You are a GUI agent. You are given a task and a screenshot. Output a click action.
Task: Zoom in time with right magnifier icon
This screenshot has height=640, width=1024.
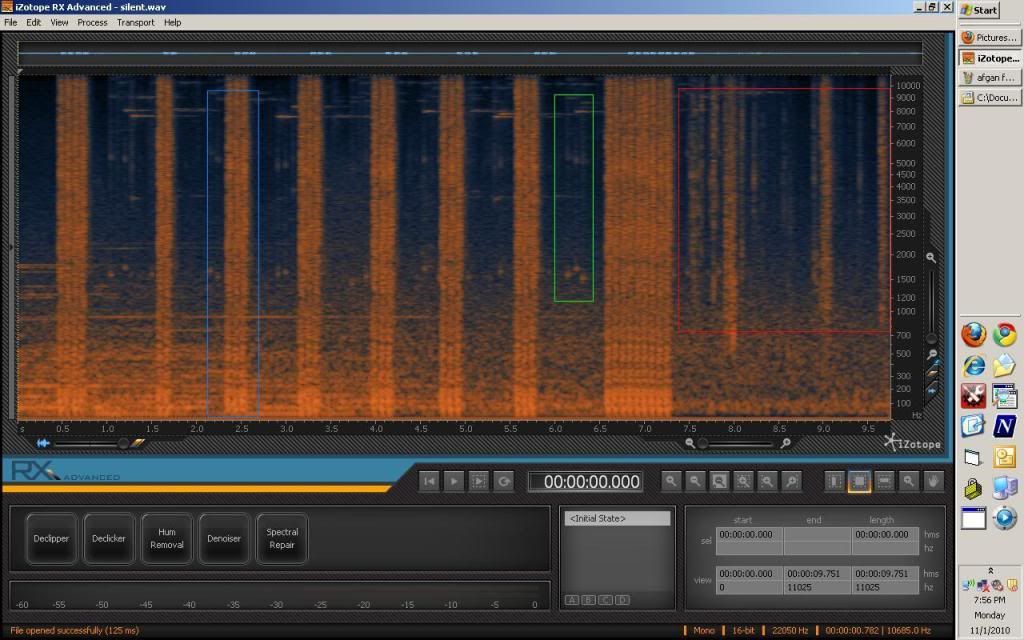coord(786,443)
